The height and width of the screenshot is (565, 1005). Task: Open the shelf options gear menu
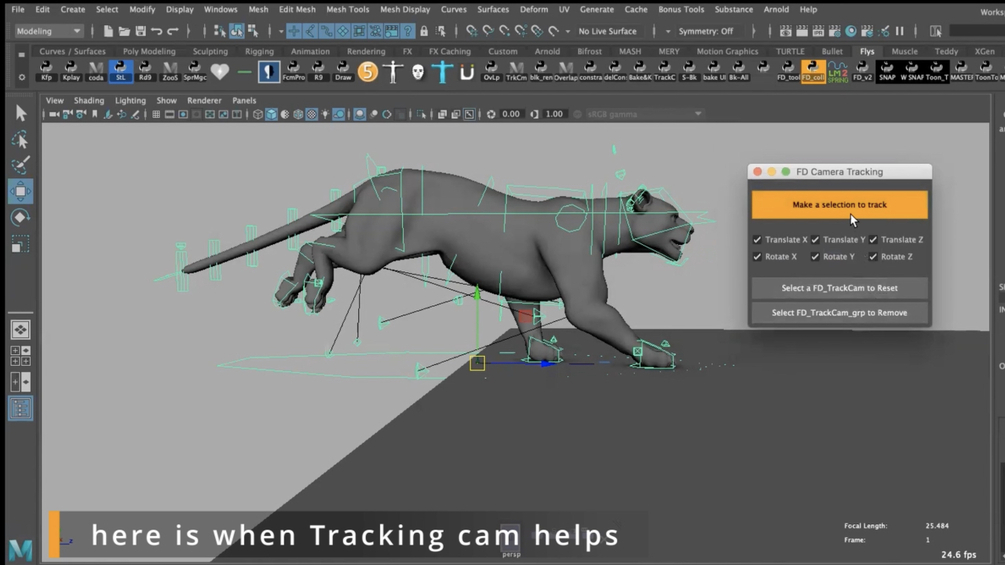tap(22, 77)
